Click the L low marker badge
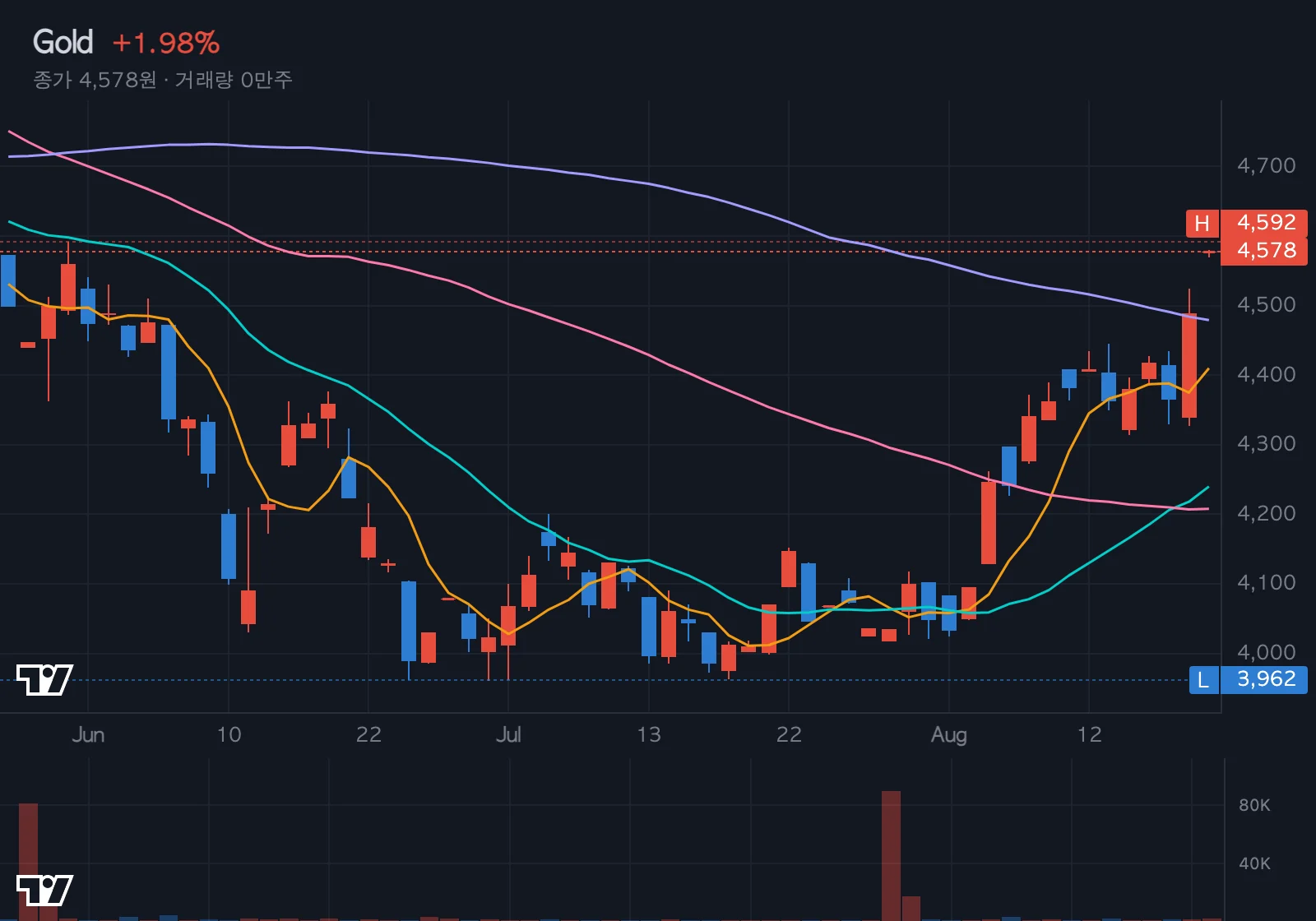 [1203, 679]
